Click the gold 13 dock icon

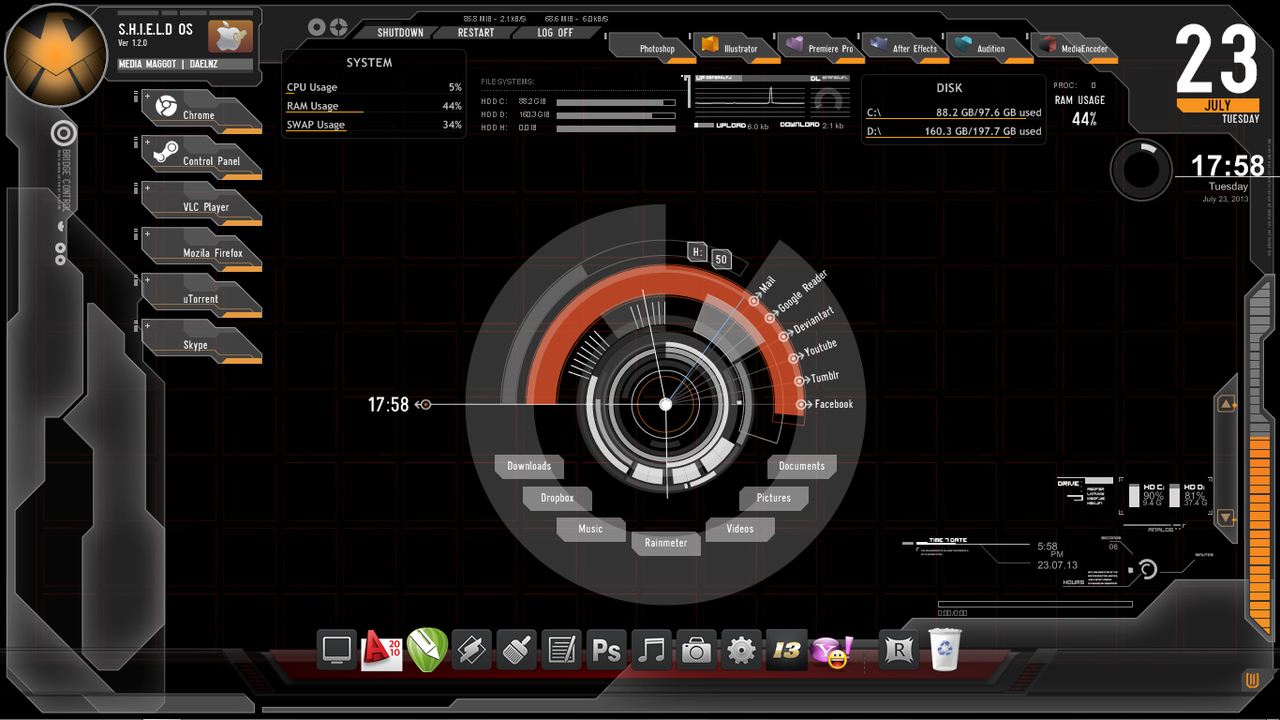(786, 650)
